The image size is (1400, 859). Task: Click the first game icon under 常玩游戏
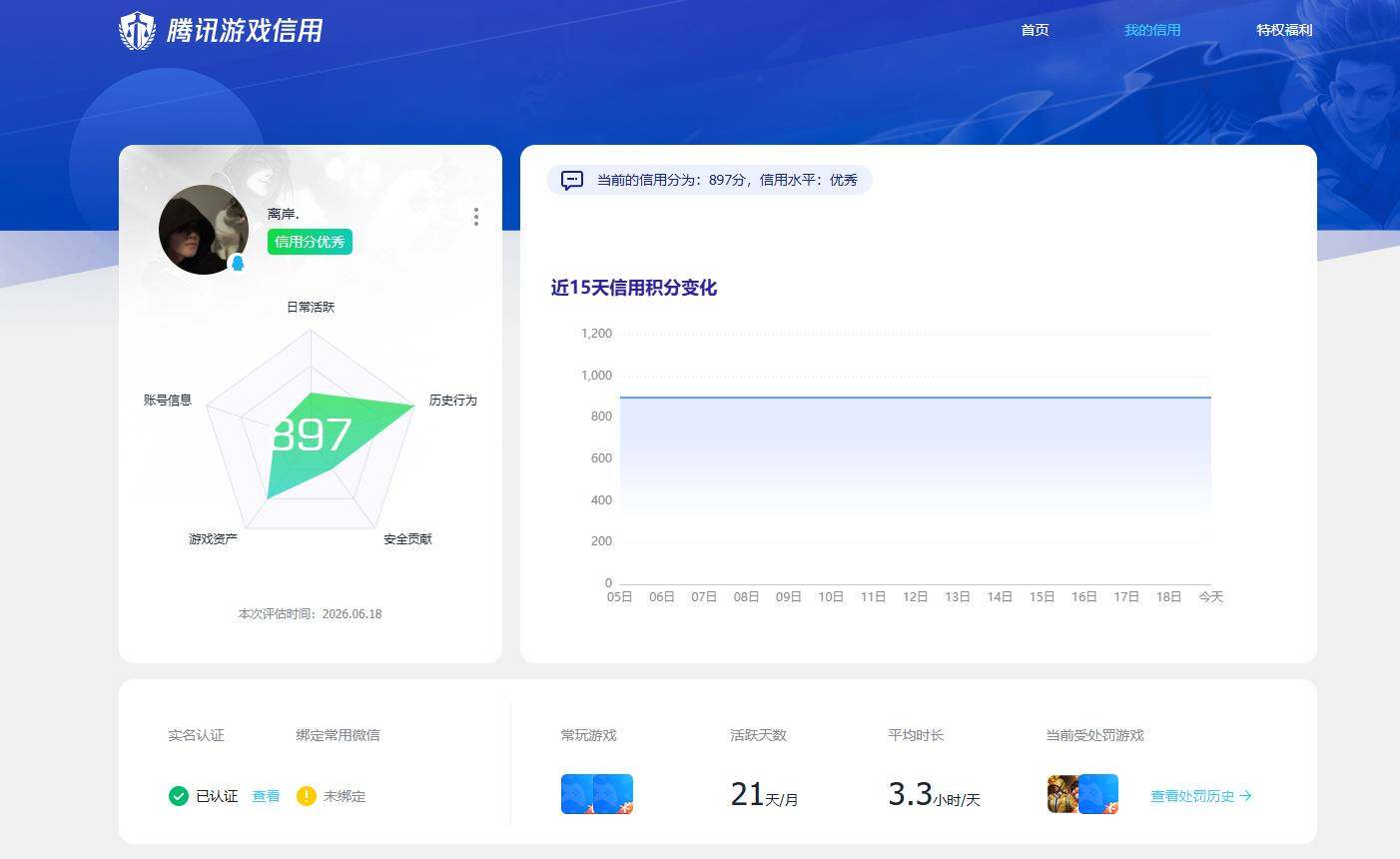(577, 794)
